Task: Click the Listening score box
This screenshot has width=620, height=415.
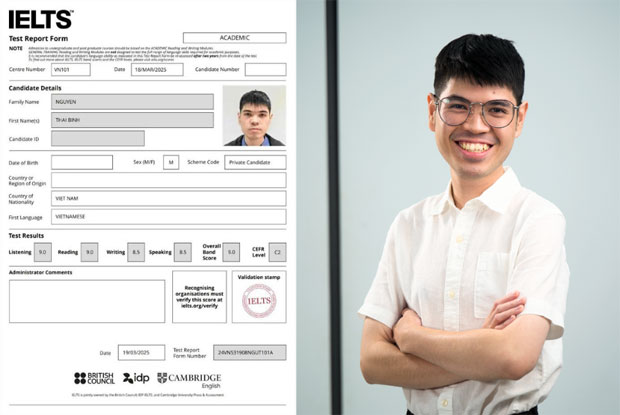Action: click(43, 253)
